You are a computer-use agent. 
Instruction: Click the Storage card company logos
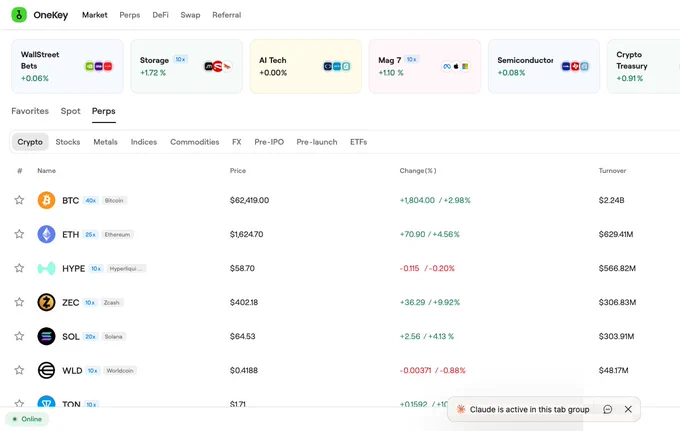pyautogui.click(x=218, y=66)
